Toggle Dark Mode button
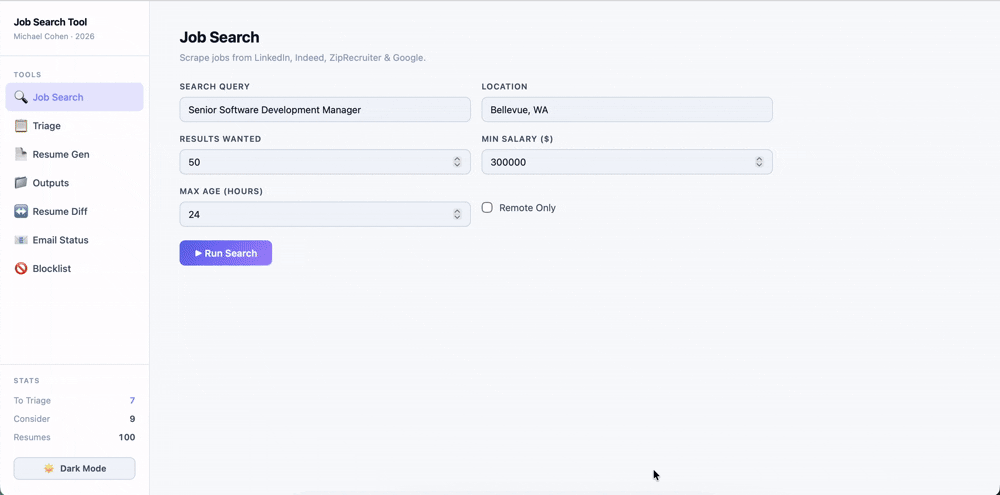Viewport: 1000px width, 495px height. pyautogui.click(x=75, y=468)
